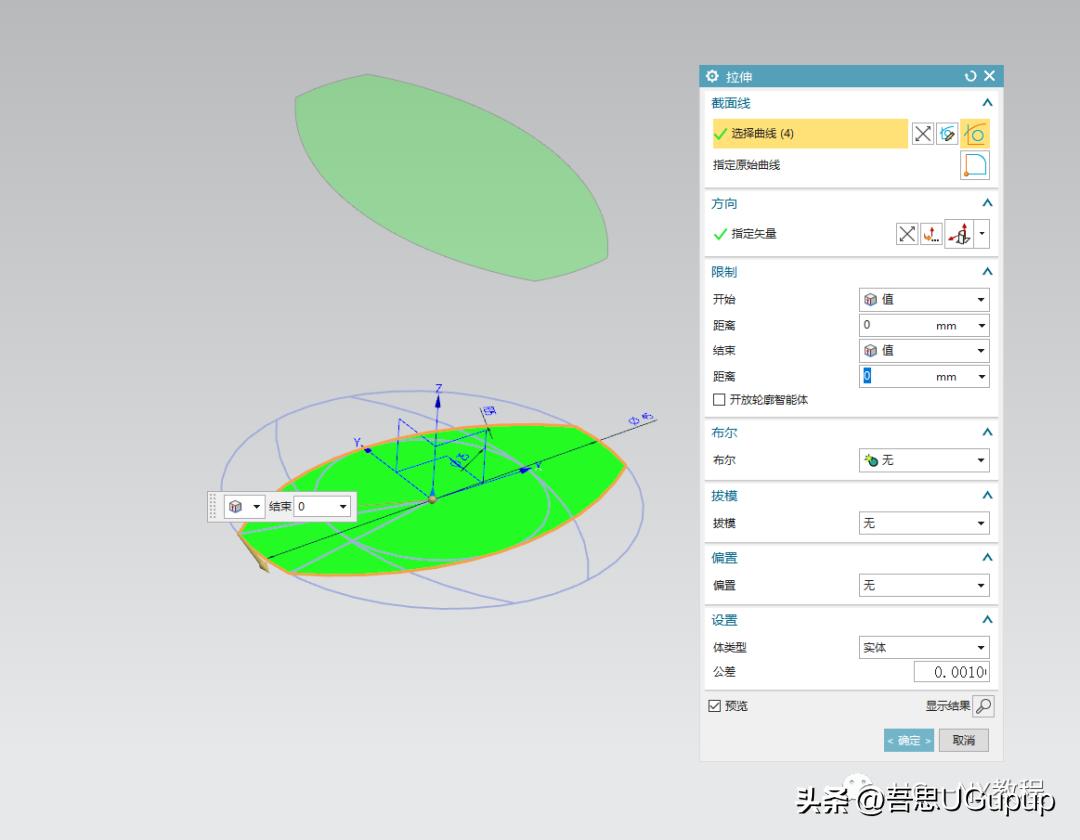
Task: Click the X selection-intent icon beside 选择曲线
Action: click(922, 134)
